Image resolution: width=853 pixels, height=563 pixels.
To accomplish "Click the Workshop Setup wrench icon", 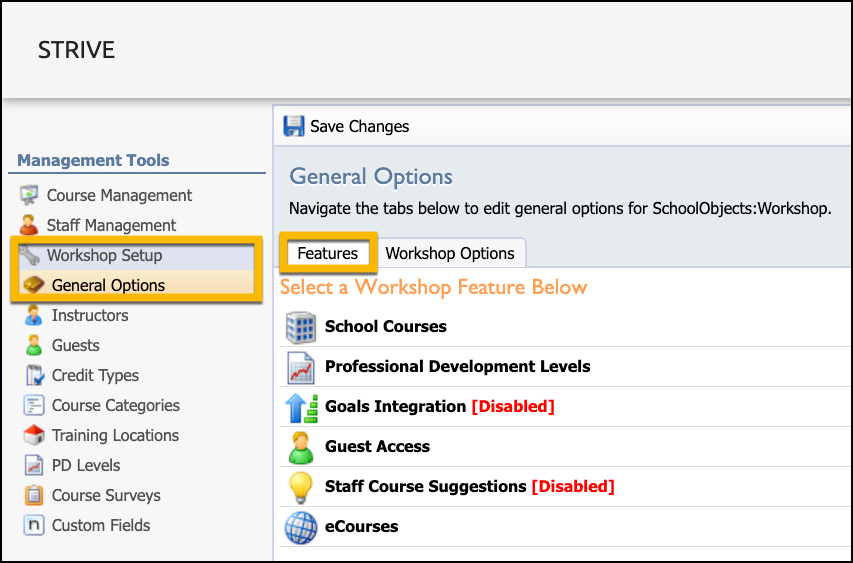I will point(29,255).
